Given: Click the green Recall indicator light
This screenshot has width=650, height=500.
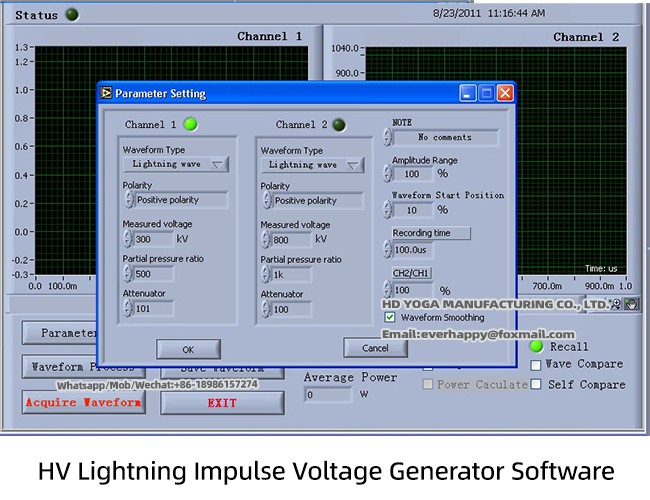Looking at the screenshot, I should click(537, 346).
